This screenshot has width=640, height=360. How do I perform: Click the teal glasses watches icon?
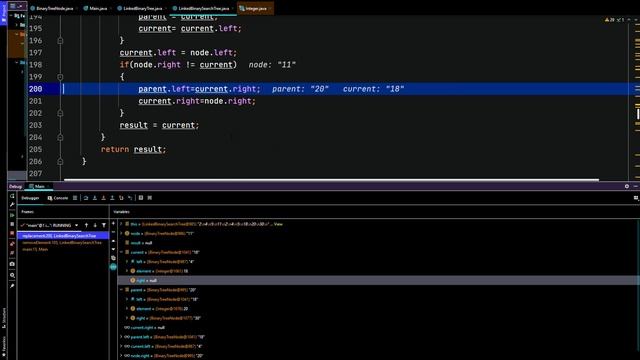[x=113, y=267]
